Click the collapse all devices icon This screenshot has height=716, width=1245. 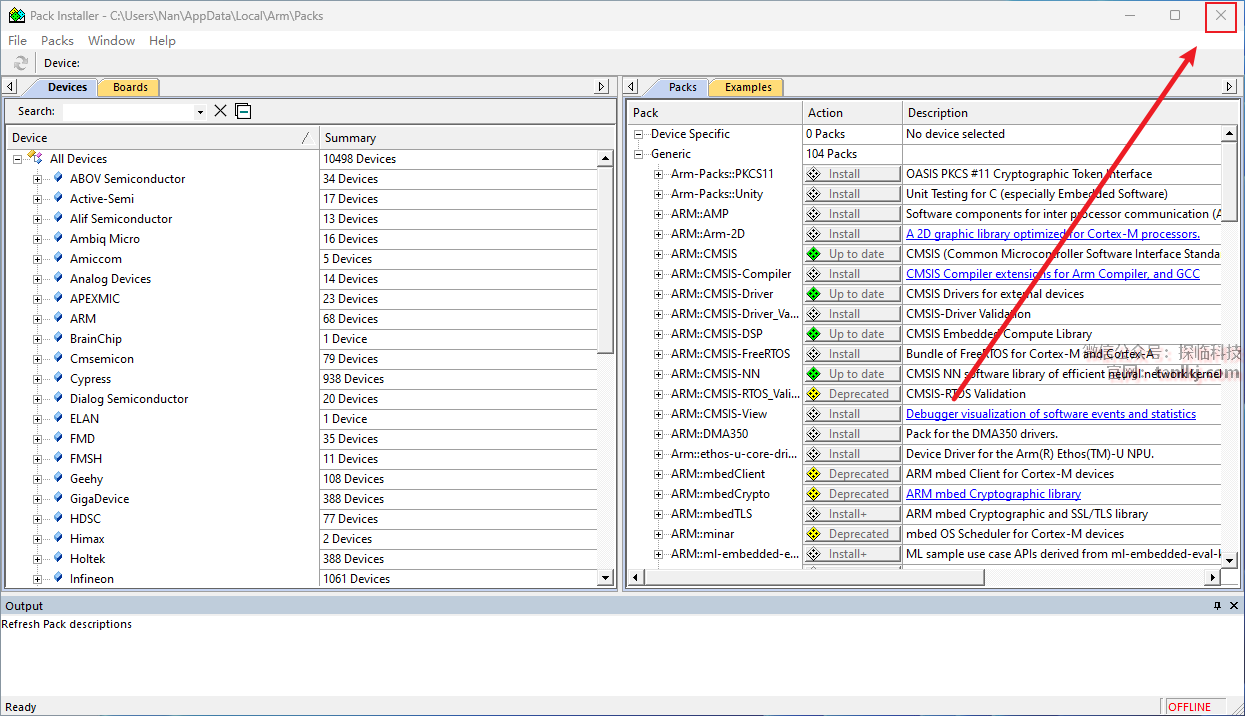(243, 111)
